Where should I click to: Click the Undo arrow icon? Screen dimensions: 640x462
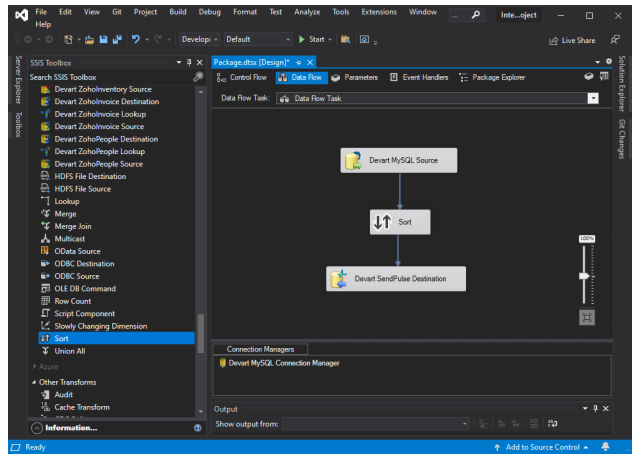[136, 40]
